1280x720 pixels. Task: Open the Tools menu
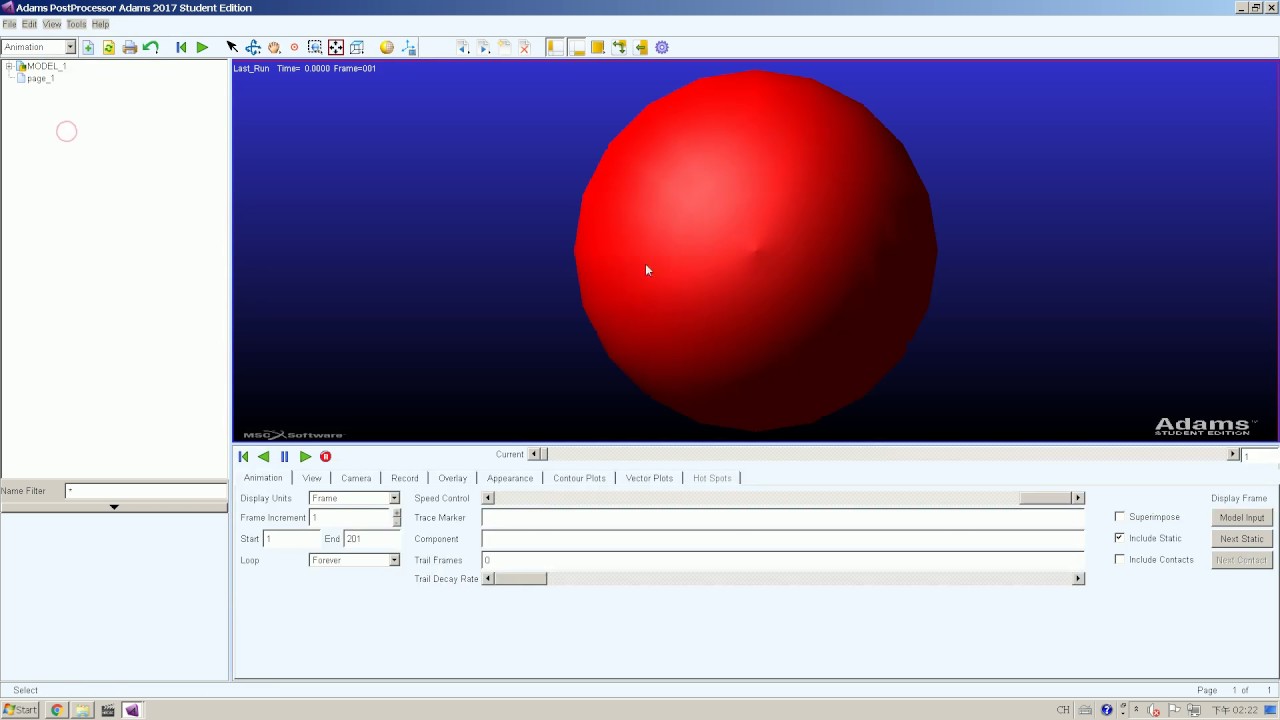pyautogui.click(x=76, y=24)
